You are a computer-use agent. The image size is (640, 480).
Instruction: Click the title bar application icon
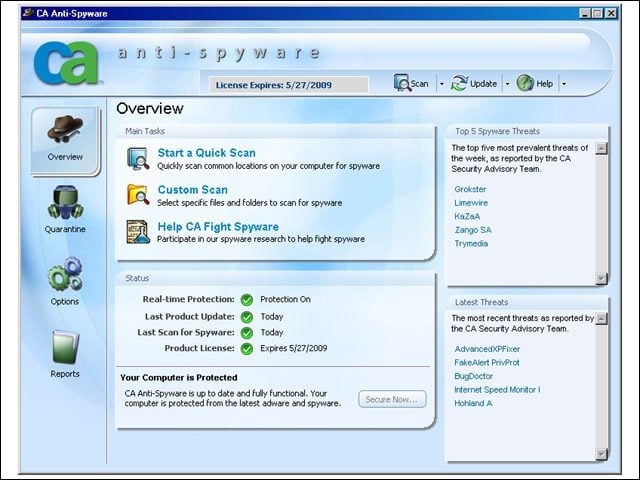pyautogui.click(x=28, y=13)
